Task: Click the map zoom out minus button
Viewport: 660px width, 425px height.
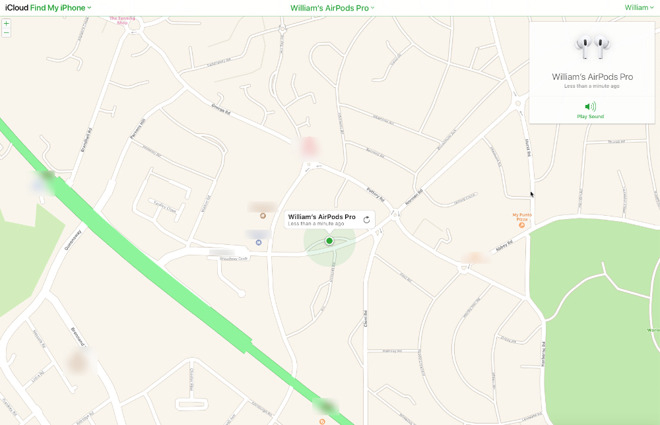Action: [6, 33]
